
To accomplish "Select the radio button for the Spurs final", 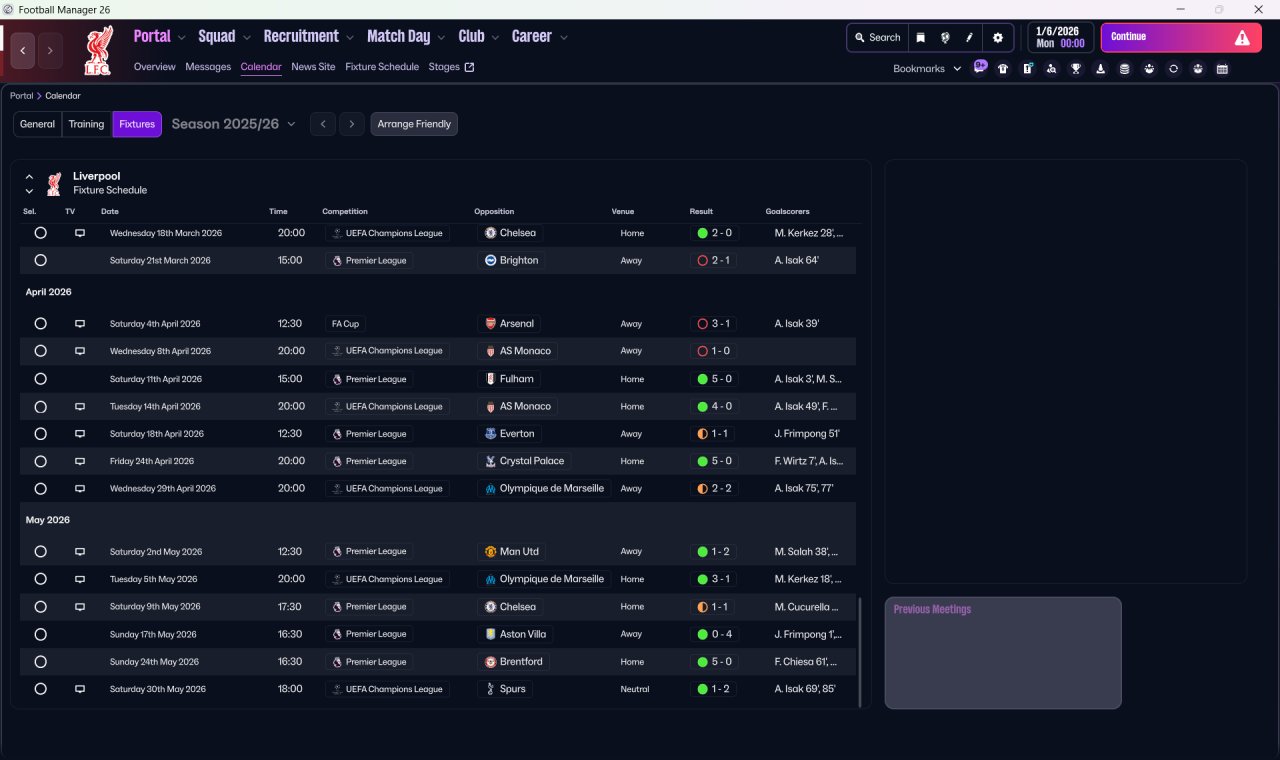I will click(40, 689).
